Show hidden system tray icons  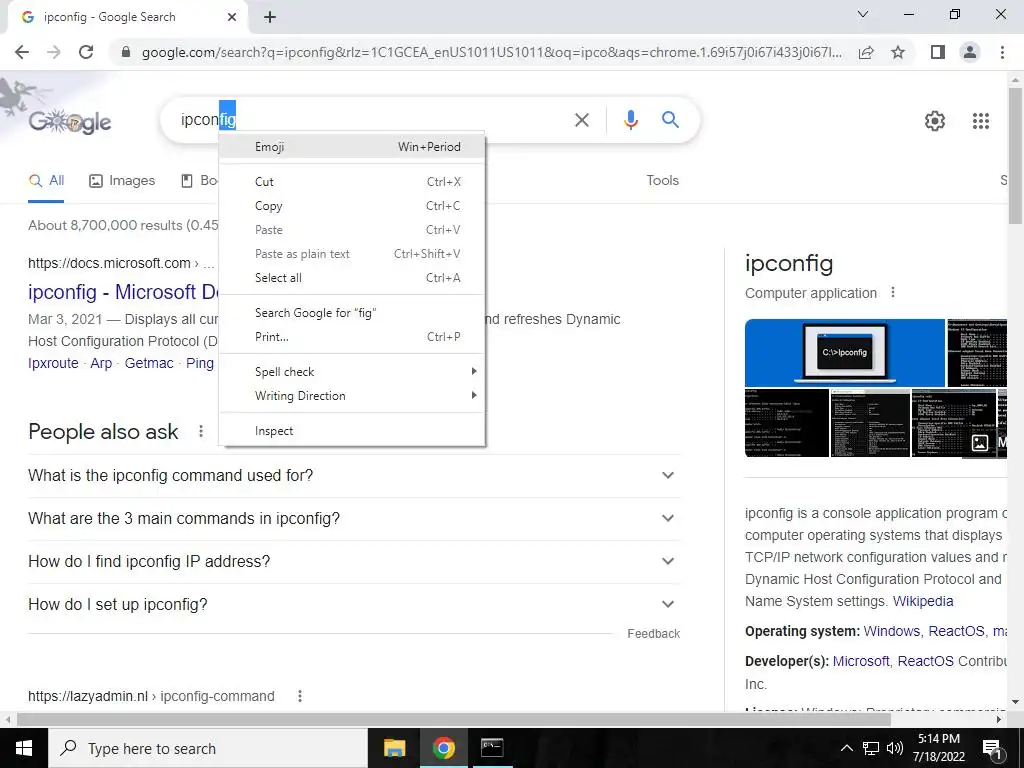click(x=846, y=748)
